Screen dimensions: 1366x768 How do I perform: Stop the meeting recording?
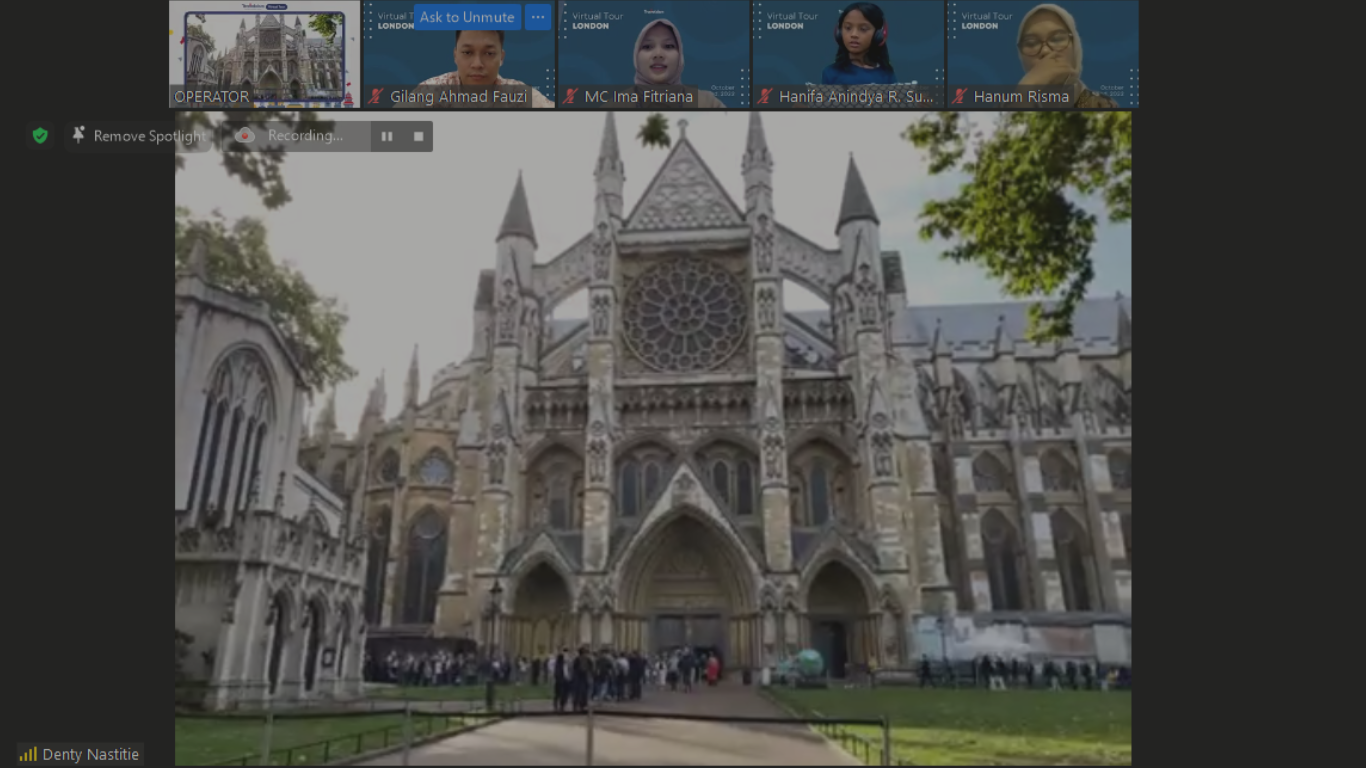[418, 136]
